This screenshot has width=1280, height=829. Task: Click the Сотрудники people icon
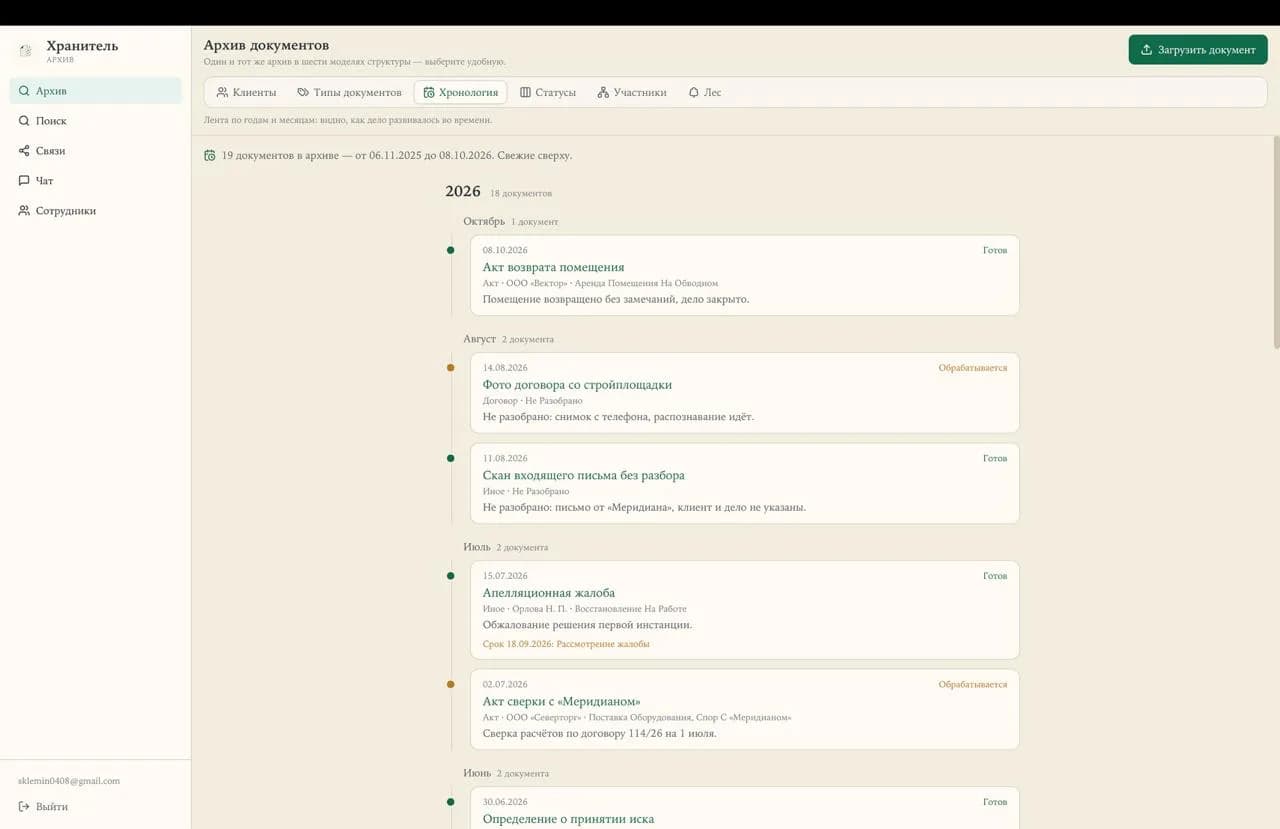24,211
